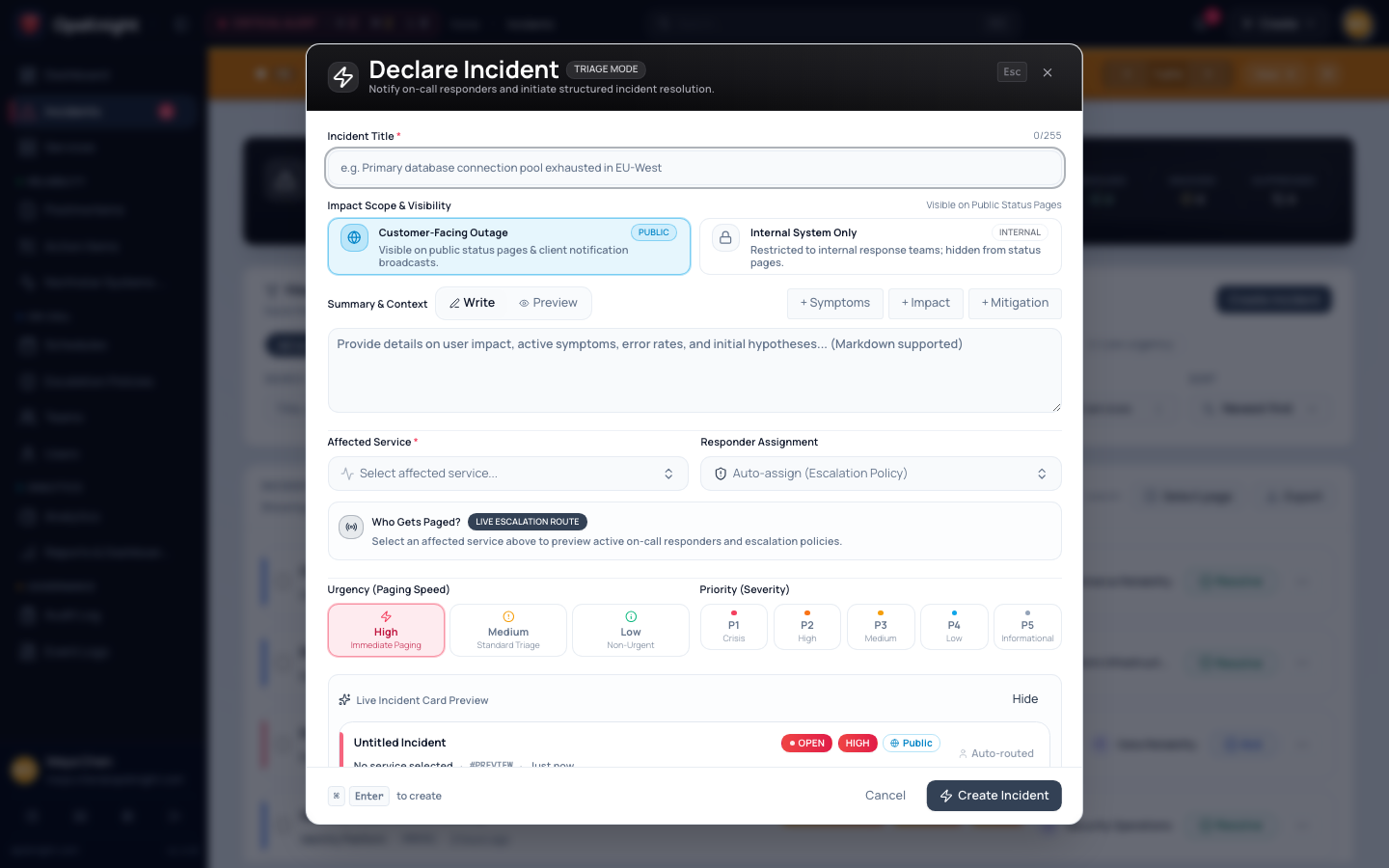Click the broadcast icon beside Who Gets Paged
The height and width of the screenshot is (868, 1389).
point(351,528)
